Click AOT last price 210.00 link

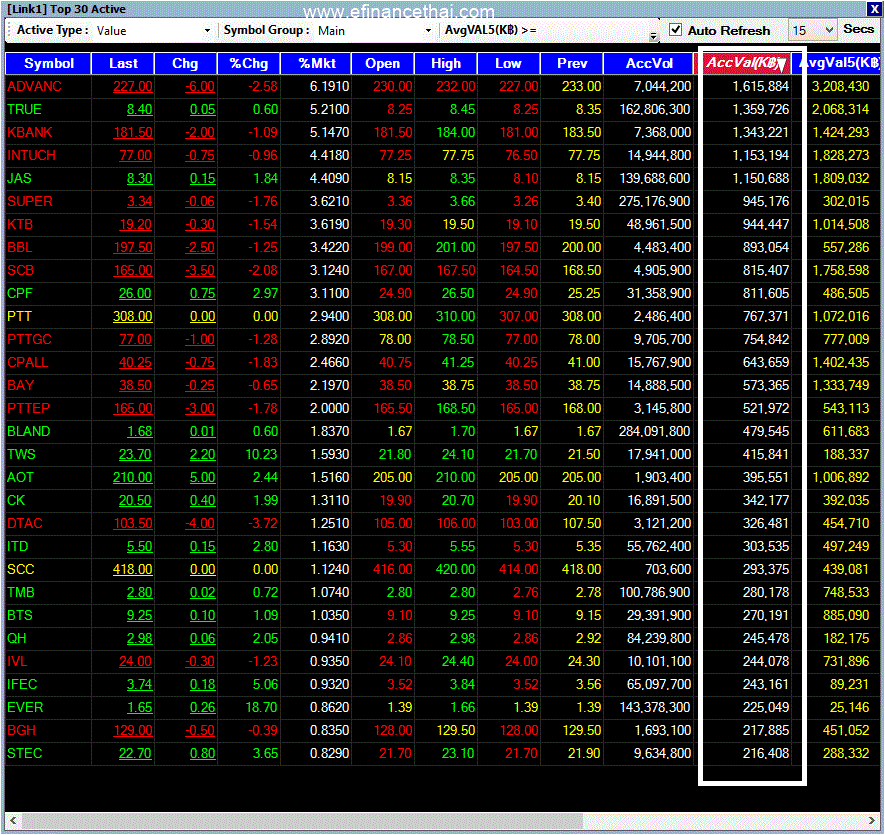tap(133, 478)
